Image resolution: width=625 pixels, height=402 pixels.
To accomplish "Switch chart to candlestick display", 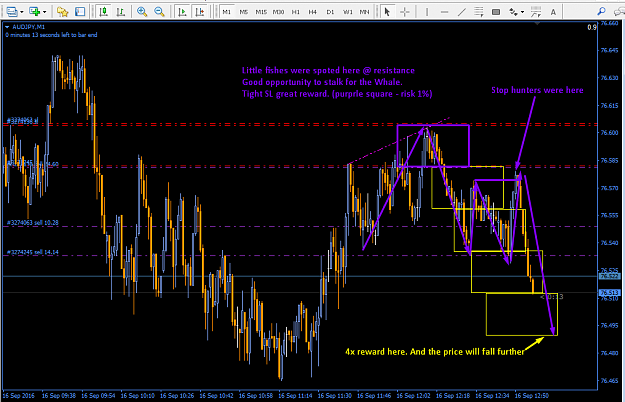I will tap(104, 12).
